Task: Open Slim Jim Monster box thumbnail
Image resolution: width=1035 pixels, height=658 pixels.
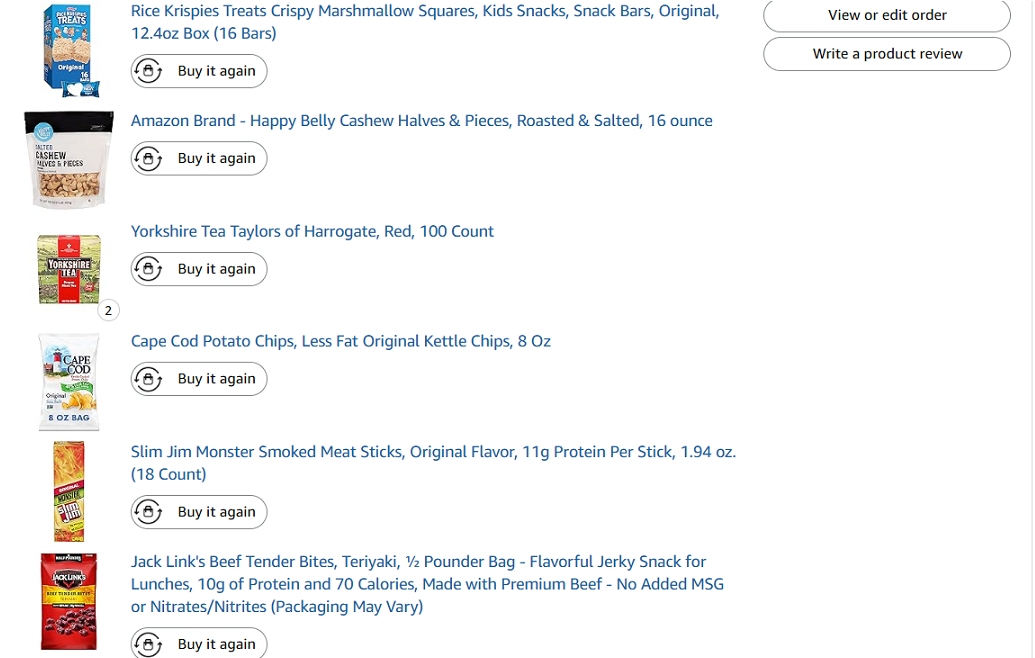Action: [x=69, y=492]
